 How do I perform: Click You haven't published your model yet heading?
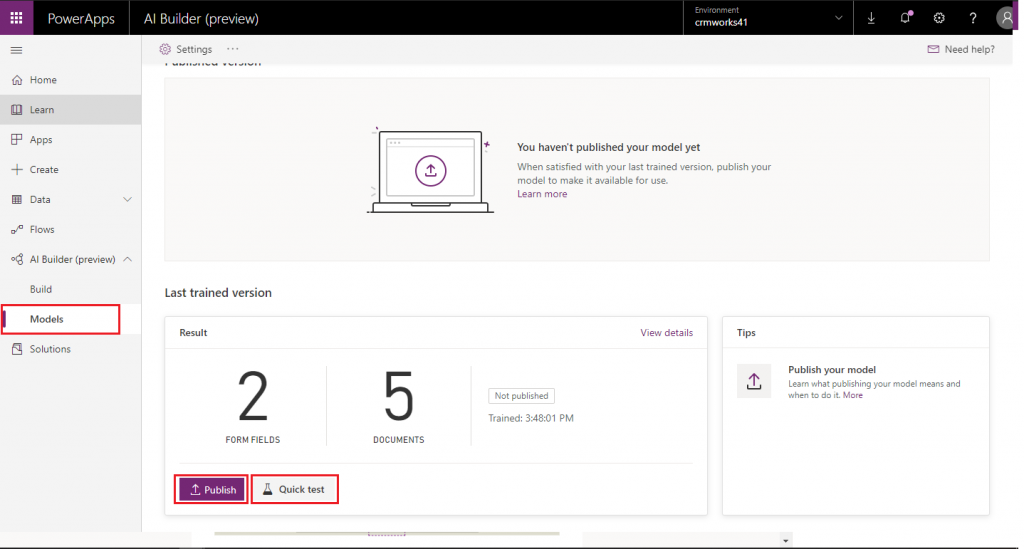point(609,148)
